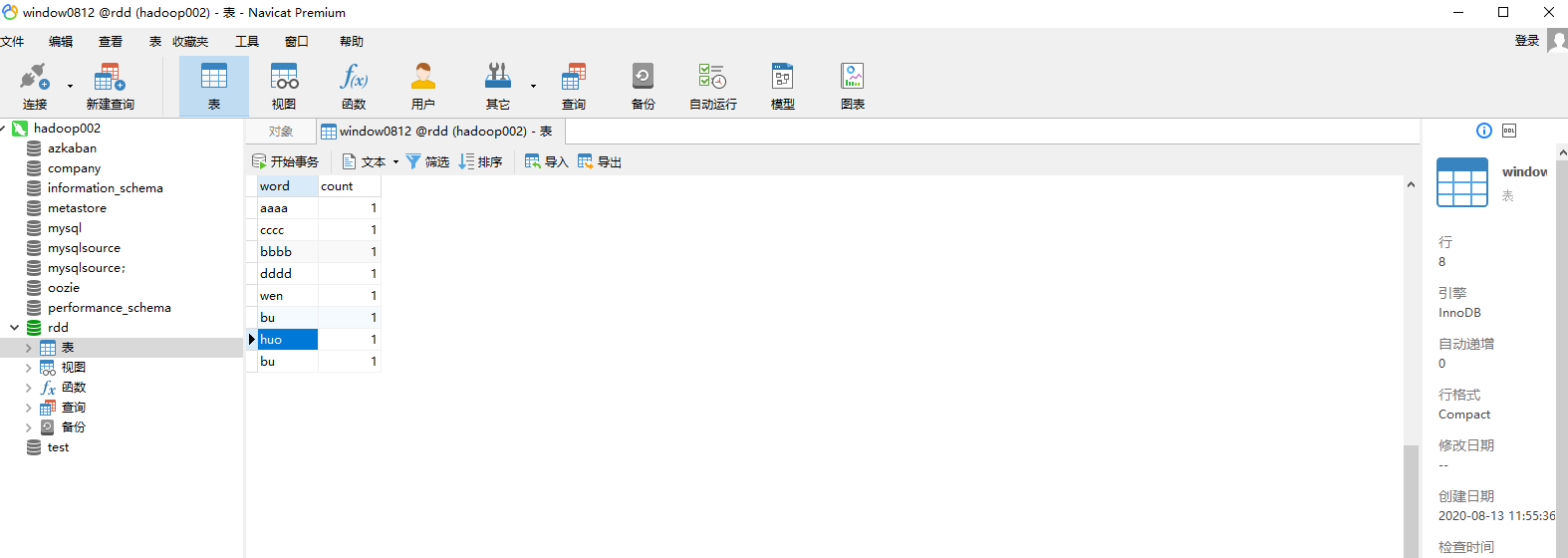Screen dimensions: 1568x558
Task: Select the mysqlsource database
Action: (84, 248)
